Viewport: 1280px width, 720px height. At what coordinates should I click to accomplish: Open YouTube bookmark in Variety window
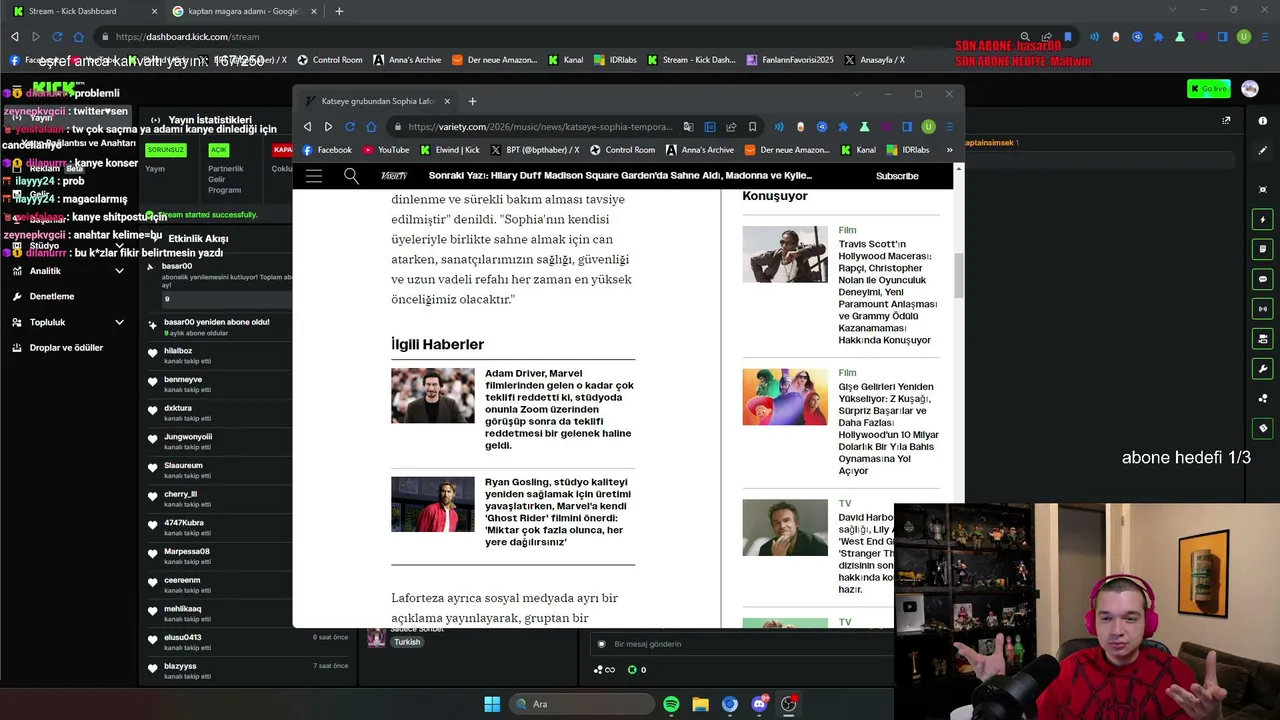tap(386, 150)
